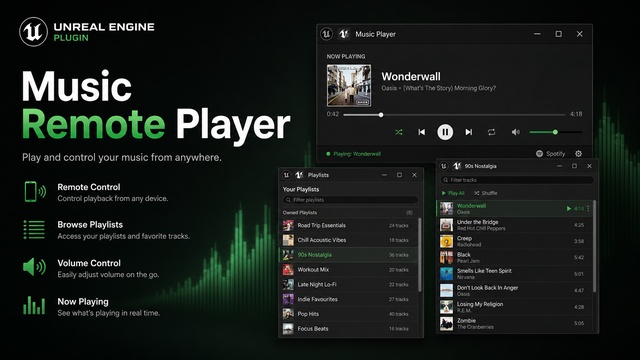Play Smells Like Teen Spirit
640x360 pixels.
point(514,274)
